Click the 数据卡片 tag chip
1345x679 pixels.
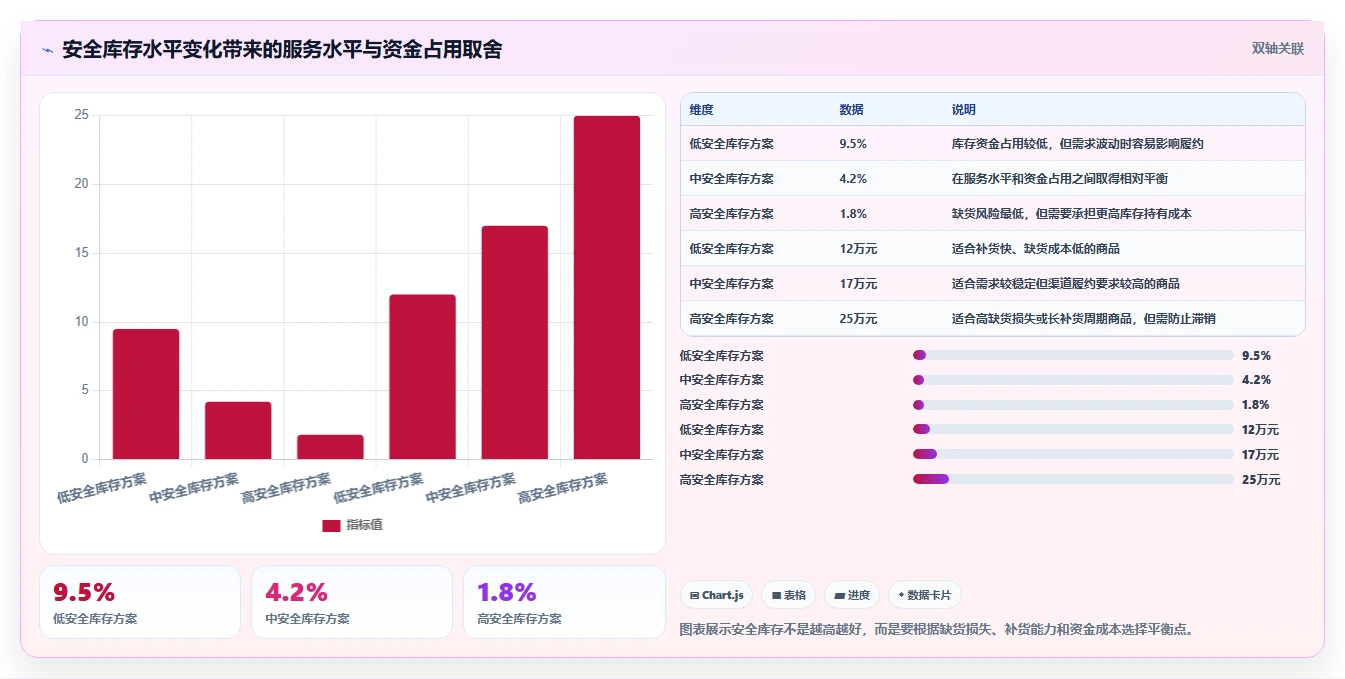[x=925, y=595]
